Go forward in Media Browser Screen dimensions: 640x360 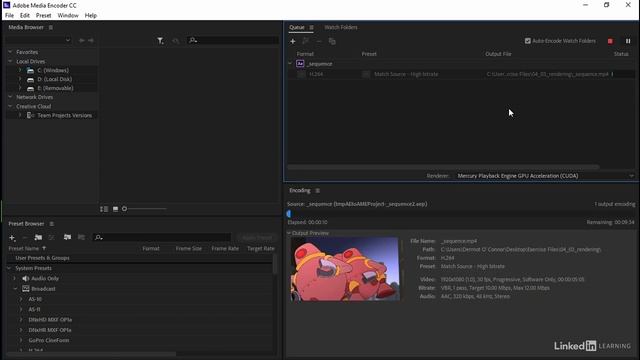click(91, 40)
